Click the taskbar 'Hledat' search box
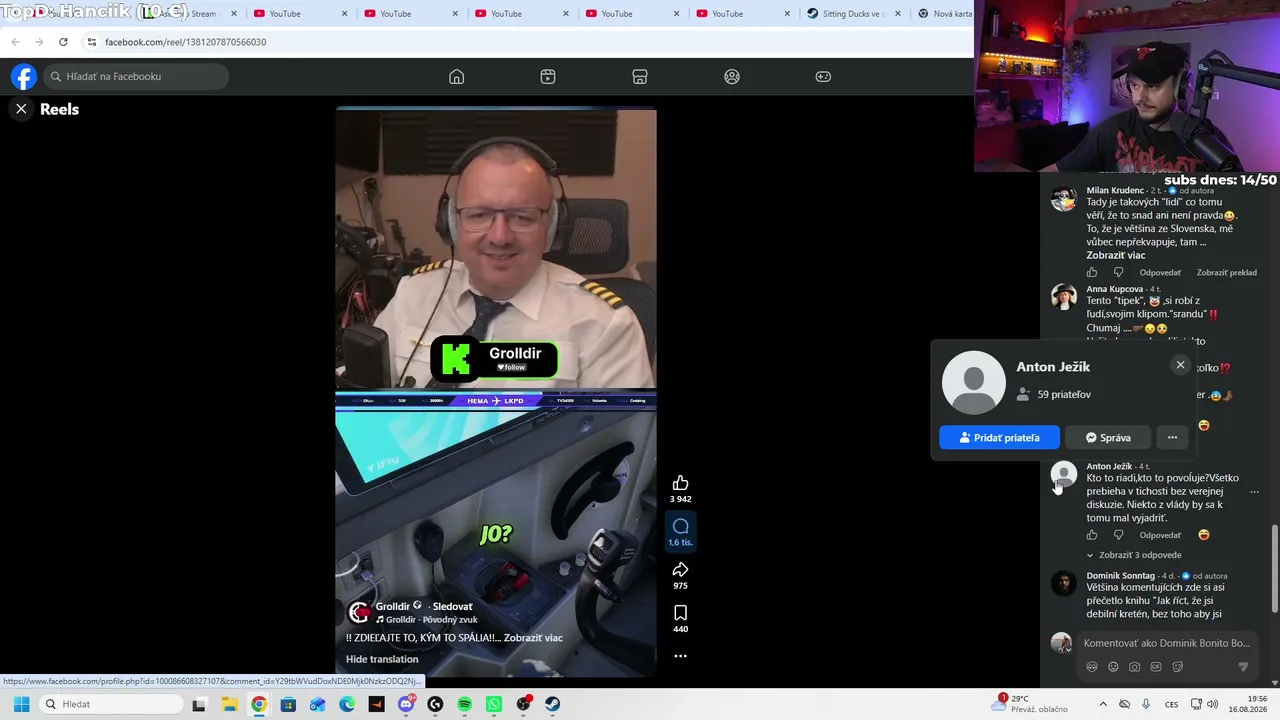1280x720 pixels. 110,704
